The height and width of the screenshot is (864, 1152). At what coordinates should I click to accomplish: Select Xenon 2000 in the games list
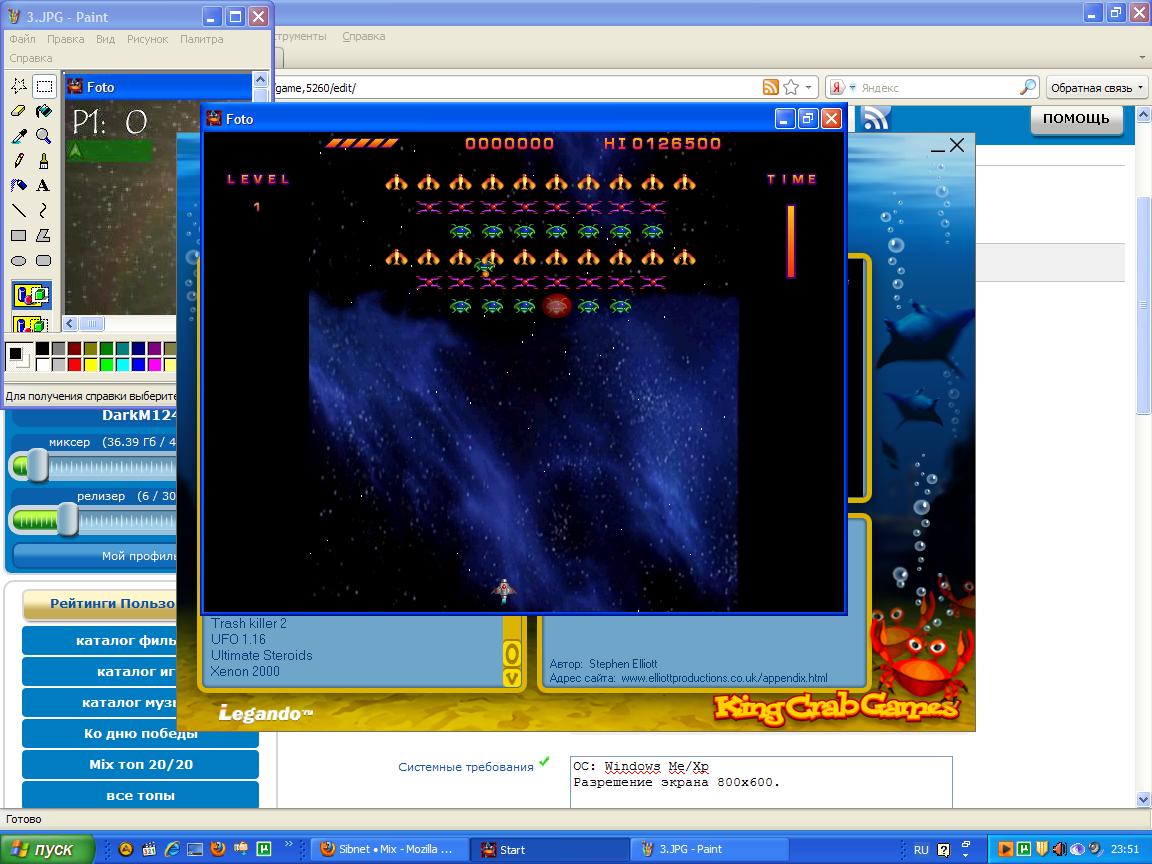click(x=245, y=671)
